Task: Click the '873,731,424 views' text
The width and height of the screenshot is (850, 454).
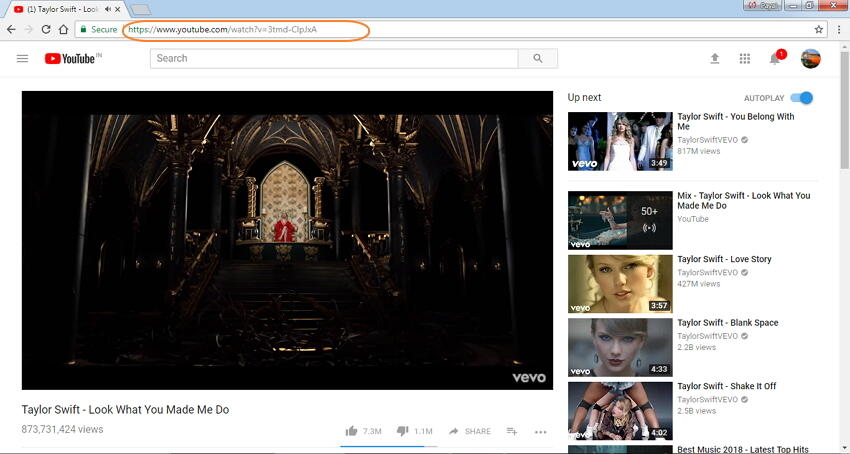Action: point(62,429)
